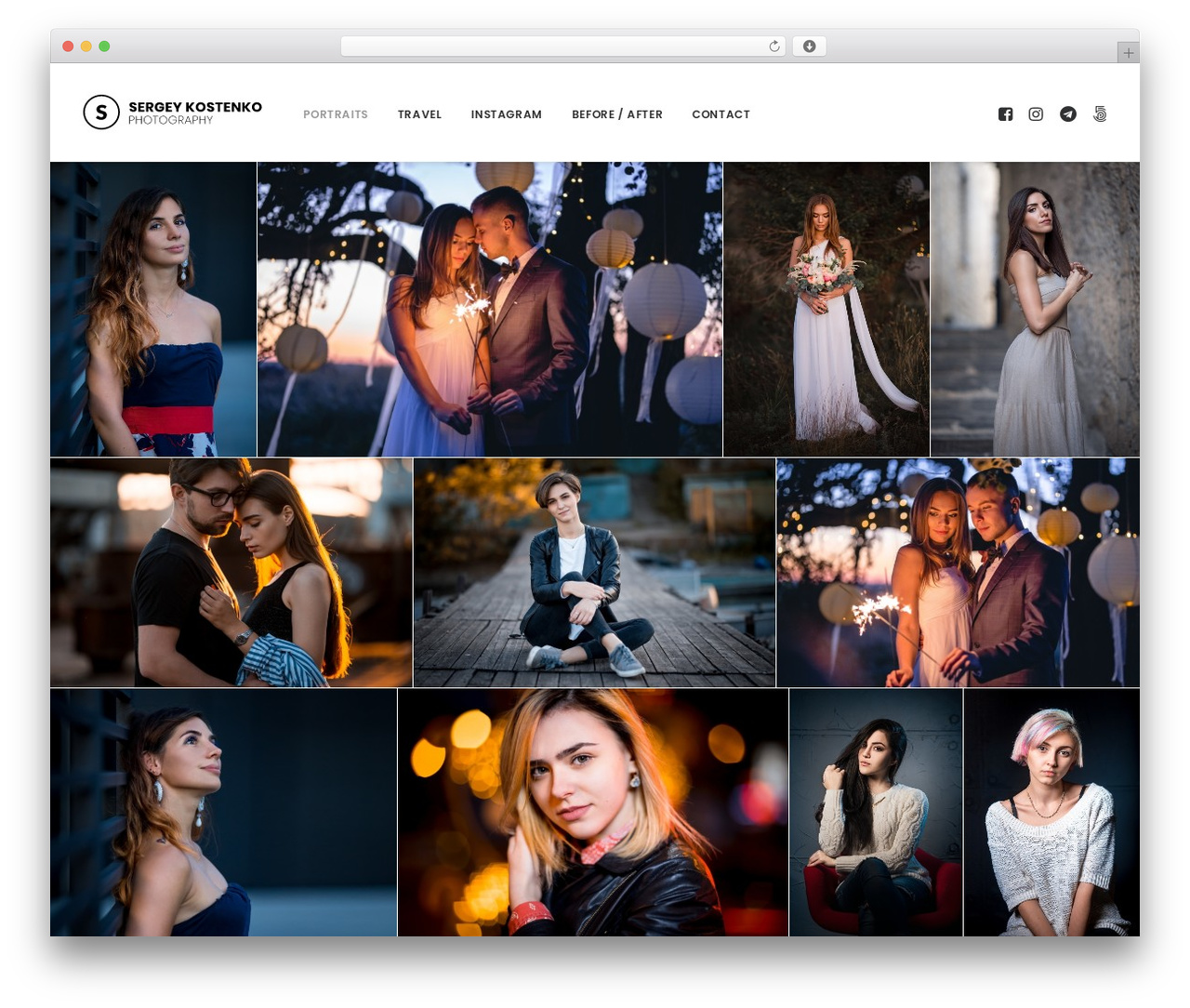Go to the Travel menu item
The width and height of the screenshot is (1190, 1008).
pos(419,114)
